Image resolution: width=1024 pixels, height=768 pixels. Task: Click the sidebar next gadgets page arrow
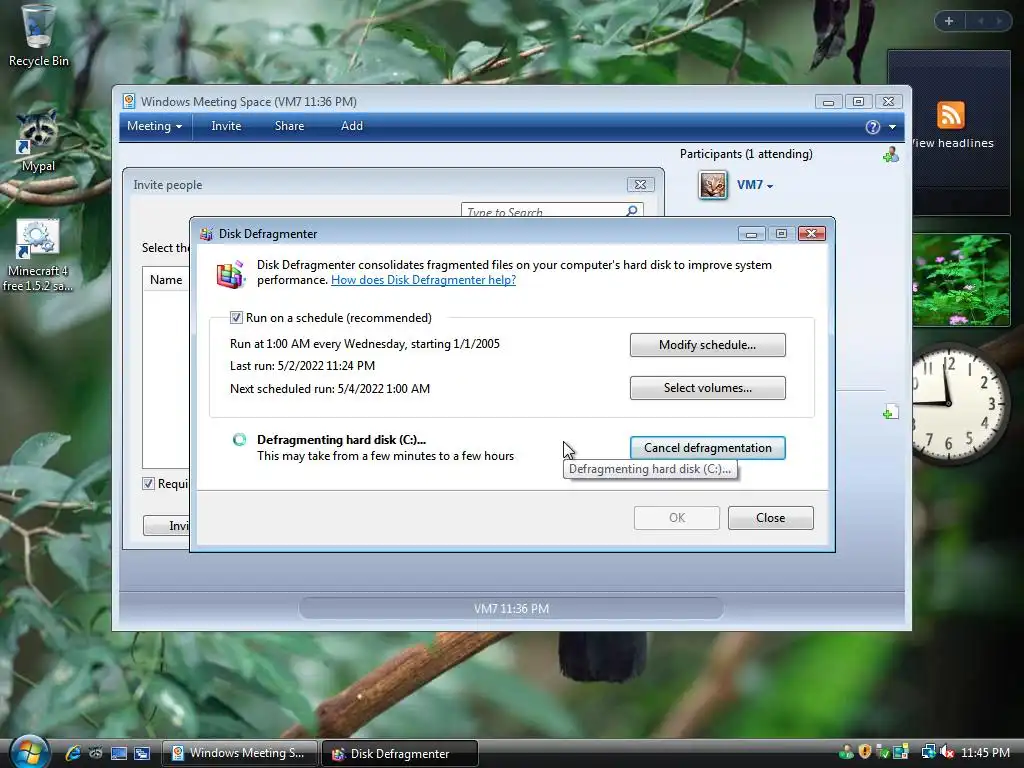pyautogui.click(x=999, y=21)
